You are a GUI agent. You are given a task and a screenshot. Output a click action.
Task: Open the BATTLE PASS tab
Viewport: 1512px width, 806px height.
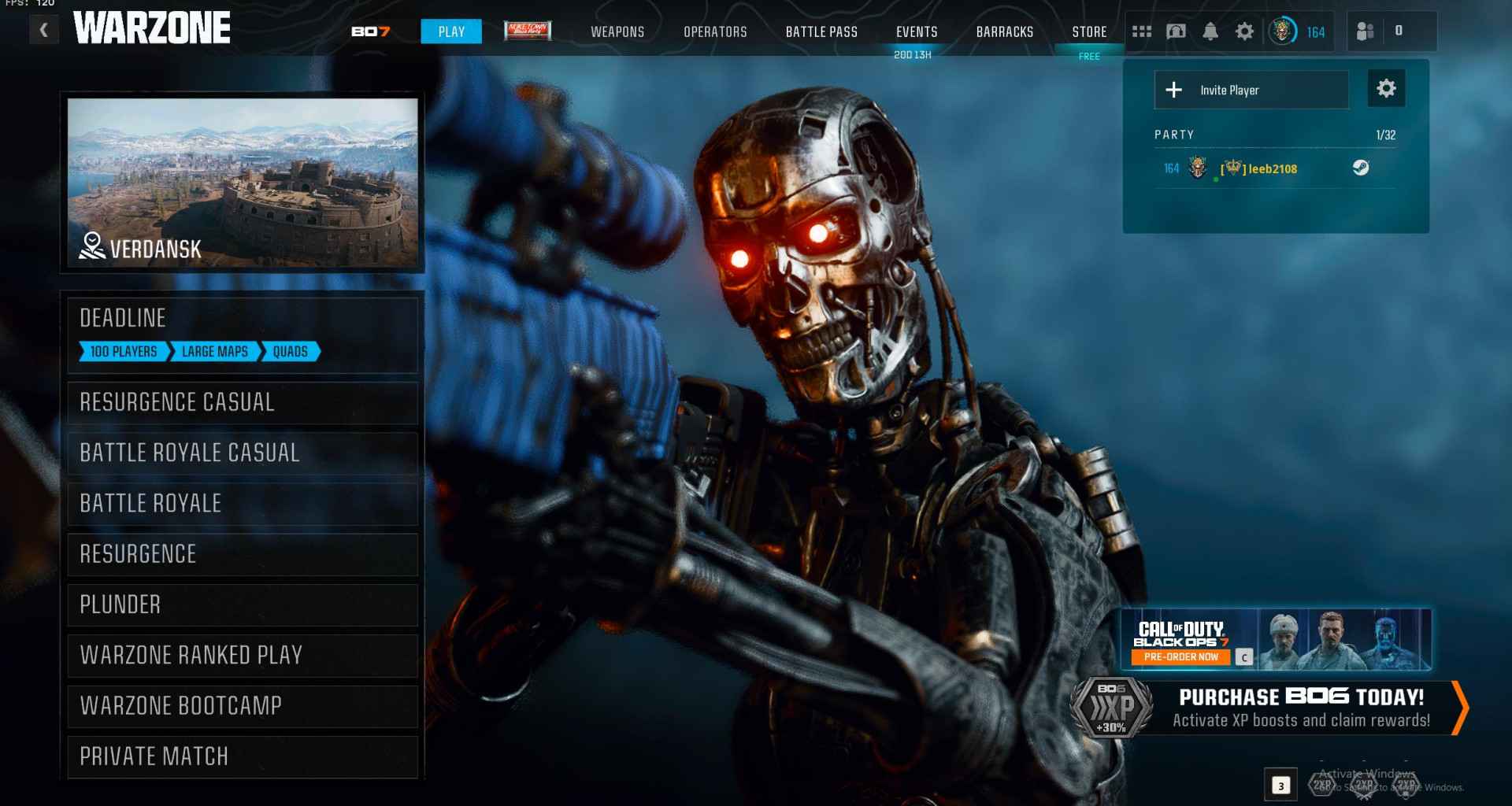point(821,31)
